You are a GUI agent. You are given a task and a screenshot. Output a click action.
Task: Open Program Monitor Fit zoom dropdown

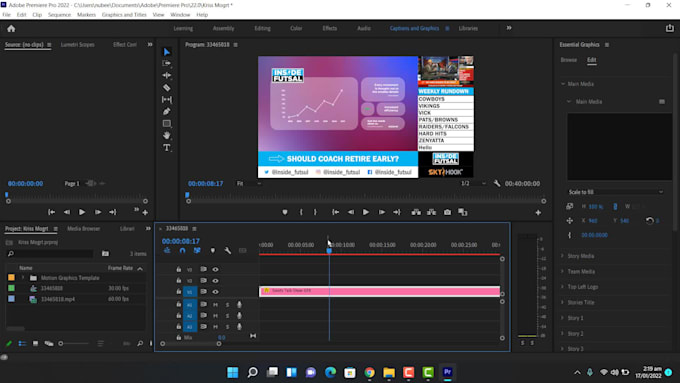point(249,183)
